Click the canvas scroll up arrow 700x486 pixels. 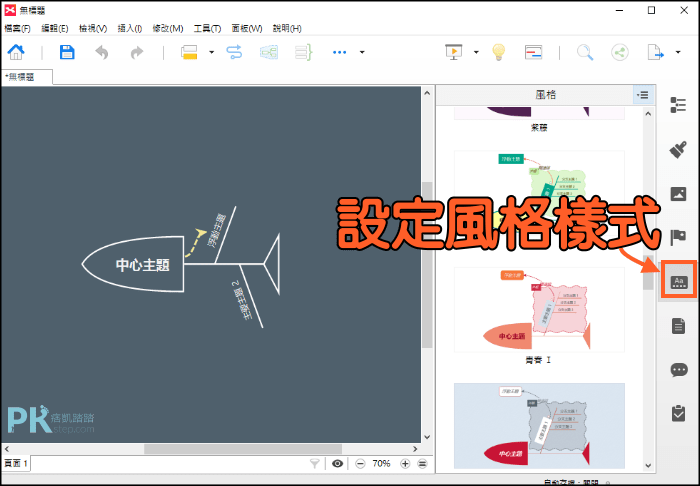point(427,93)
